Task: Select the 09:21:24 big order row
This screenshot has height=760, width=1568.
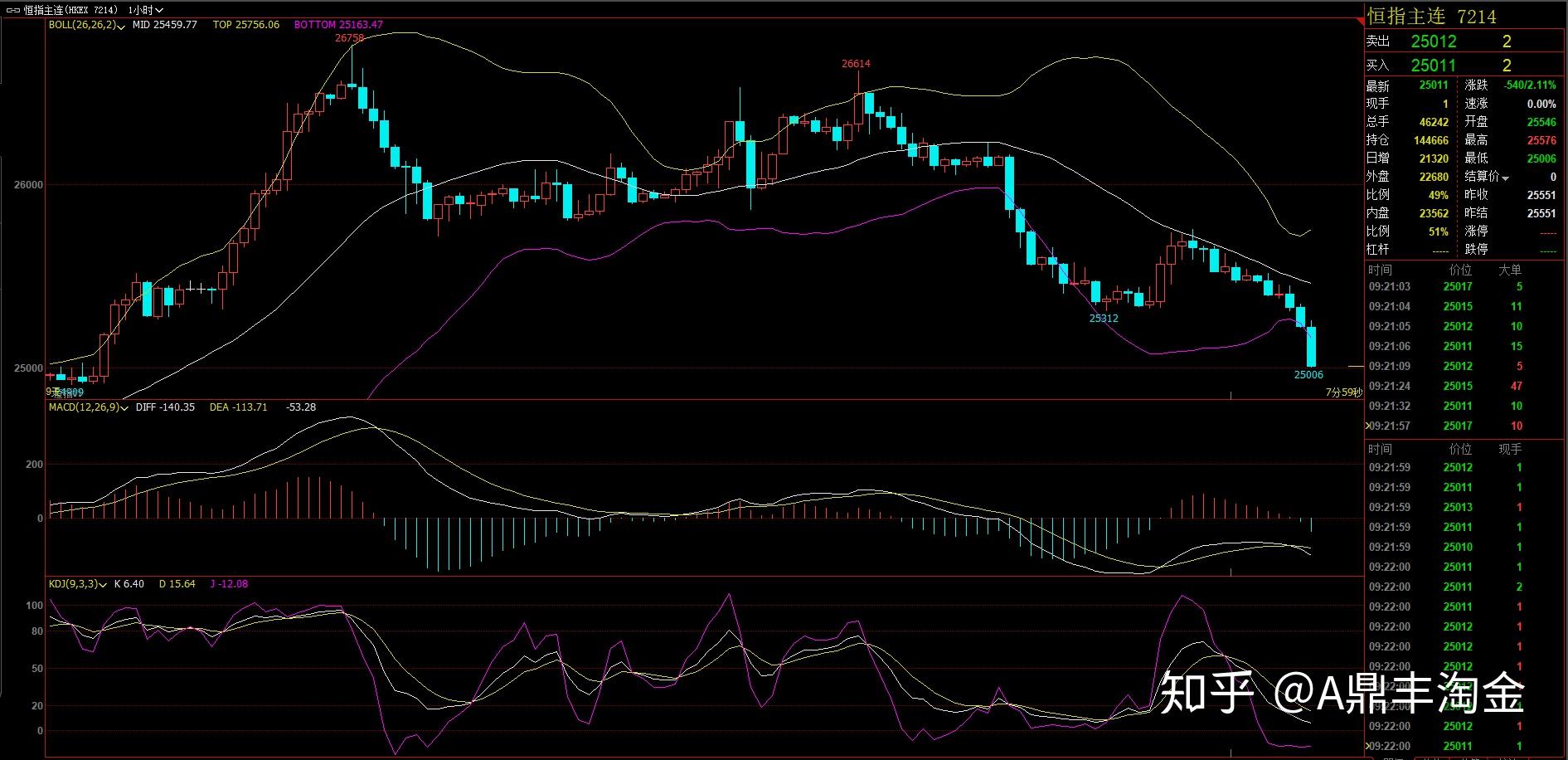Action: [x=1464, y=387]
